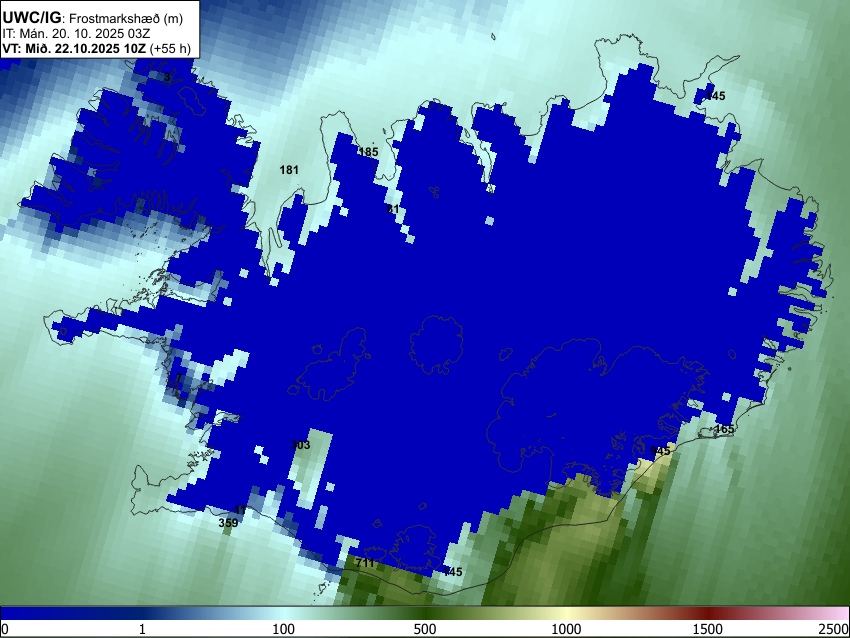Image resolution: width=850 pixels, height=638 pixels.
Task: Click the map value label '945'
Action: 660,451
